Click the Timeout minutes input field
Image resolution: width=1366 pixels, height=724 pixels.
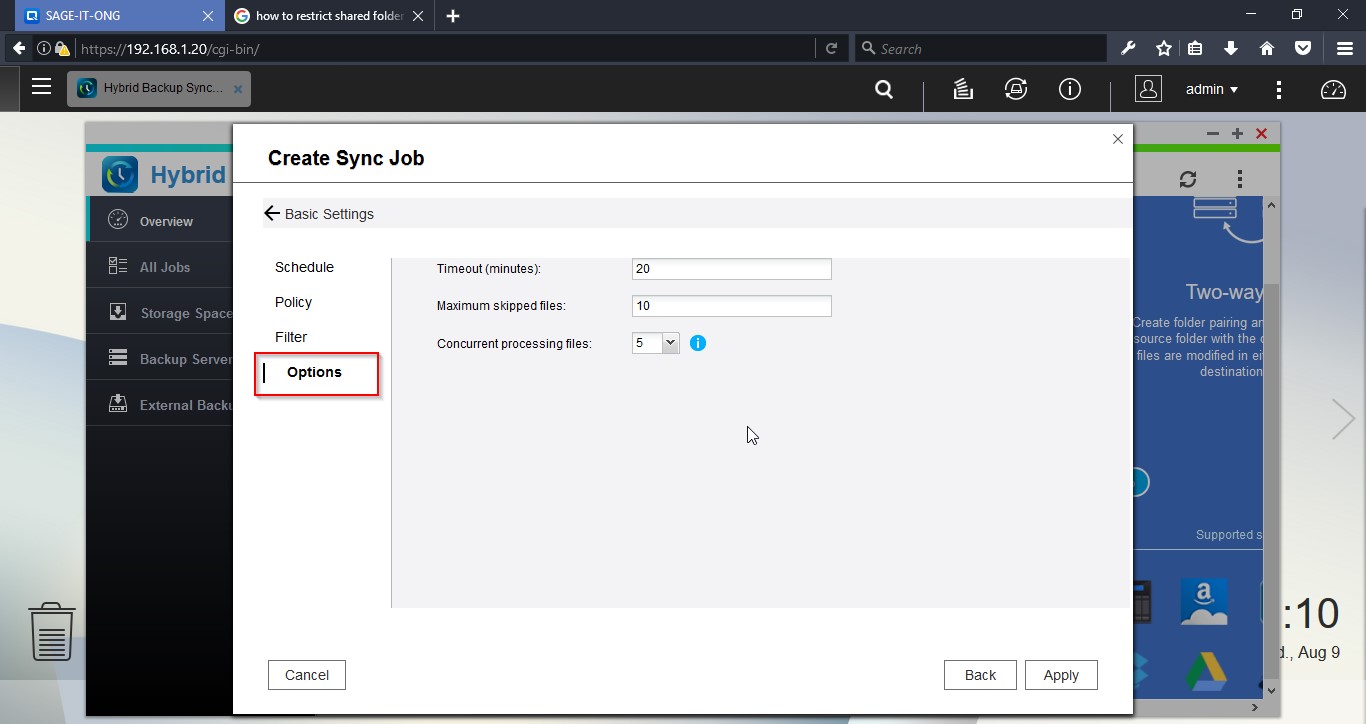731,269
